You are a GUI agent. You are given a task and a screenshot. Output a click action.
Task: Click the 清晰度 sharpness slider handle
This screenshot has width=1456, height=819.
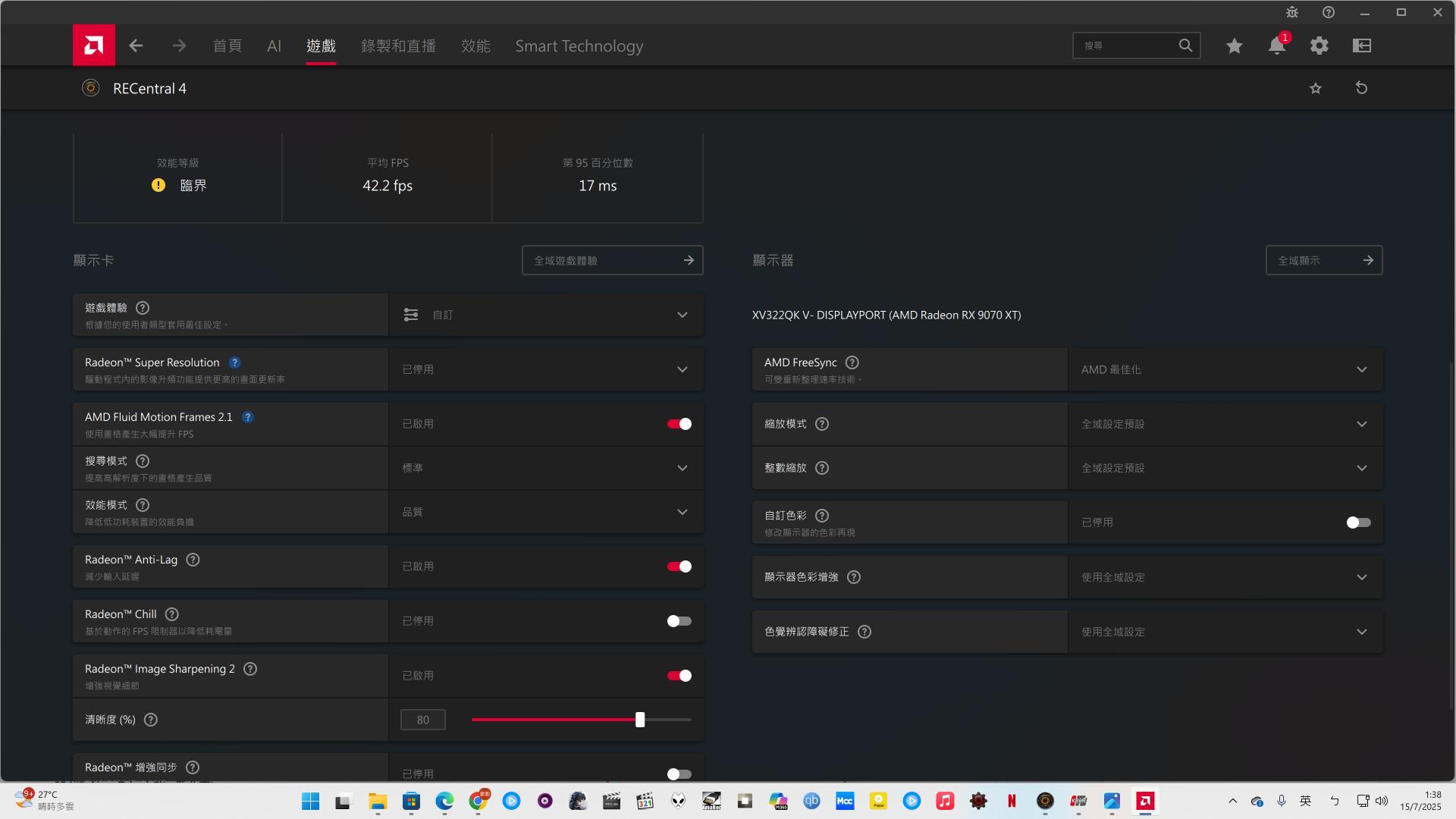[x=640, y=720]
